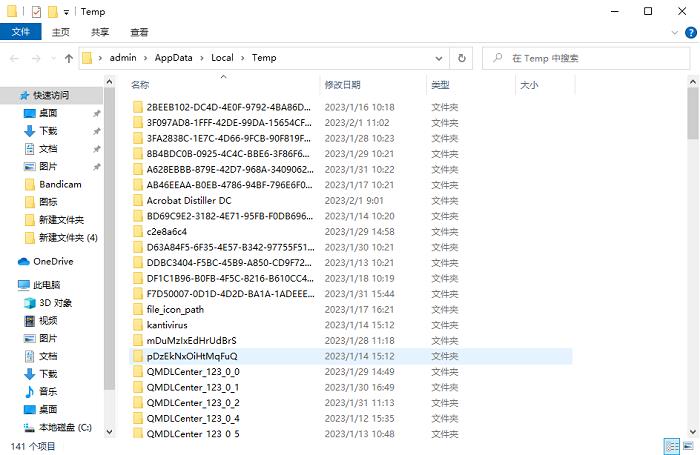Click the pin icon next to 图片
The image size is (700, 455).
tap(96, 167)
